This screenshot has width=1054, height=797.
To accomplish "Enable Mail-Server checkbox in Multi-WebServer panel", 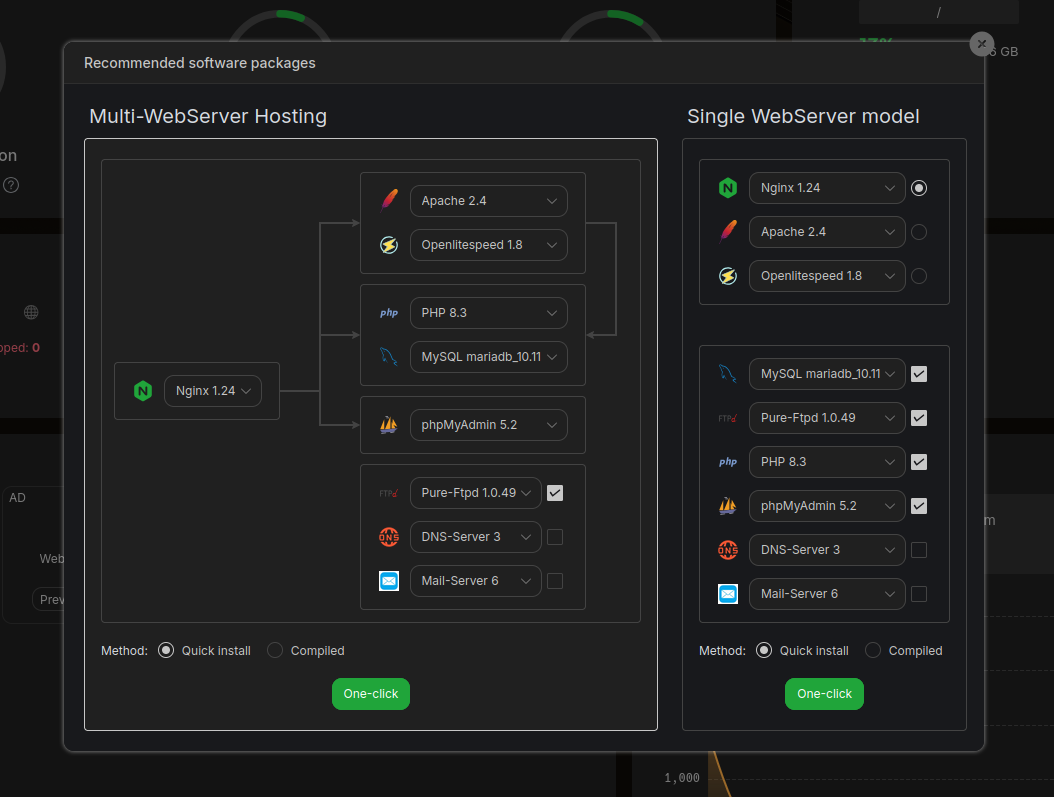I will [555, 581].
